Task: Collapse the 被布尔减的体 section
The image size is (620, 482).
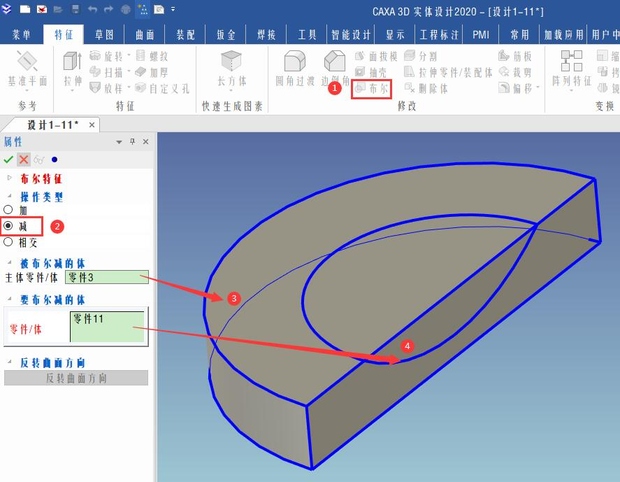Action: point(9,263)
